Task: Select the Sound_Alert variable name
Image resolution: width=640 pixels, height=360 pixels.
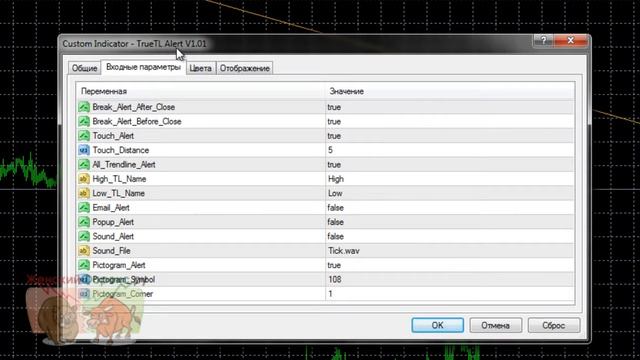Action: click(113, 236)
